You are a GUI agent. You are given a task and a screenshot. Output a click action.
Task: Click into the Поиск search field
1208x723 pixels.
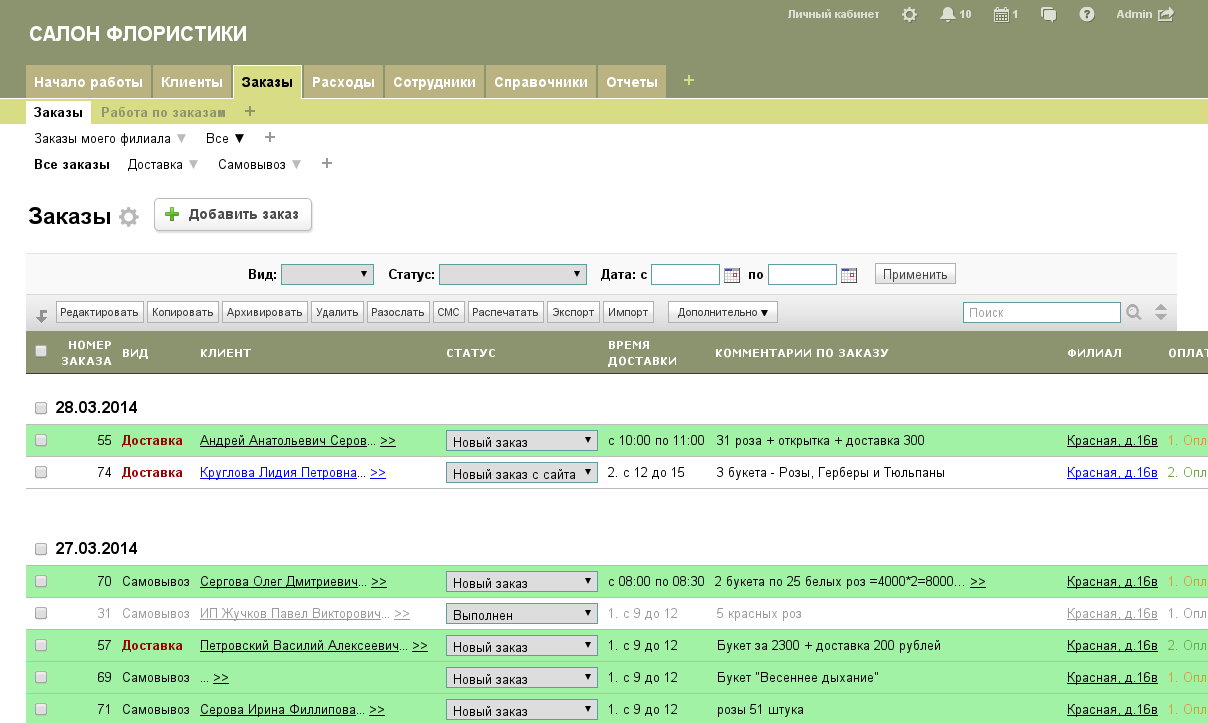1041,313
